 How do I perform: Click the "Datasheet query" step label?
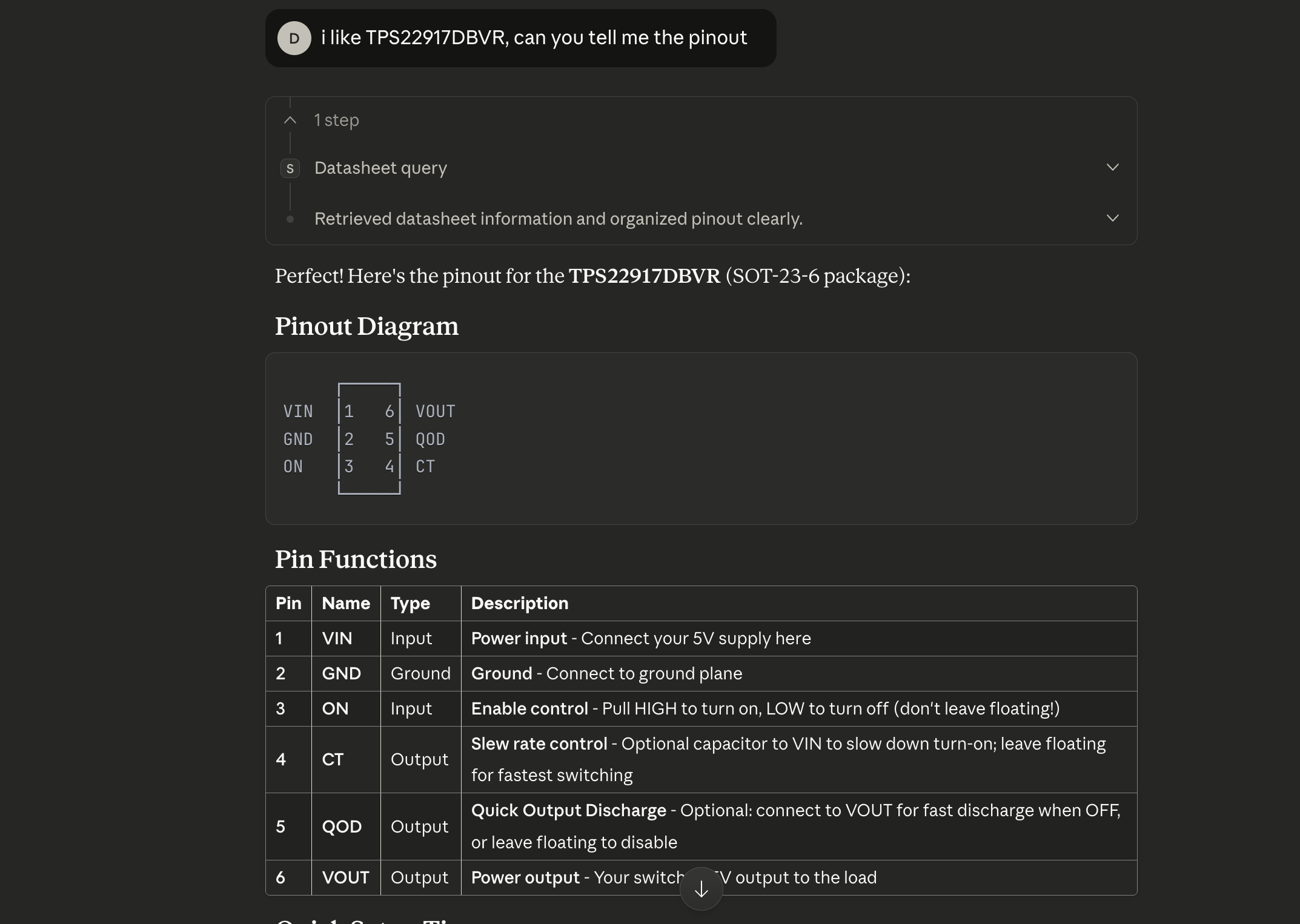(380, 168)
